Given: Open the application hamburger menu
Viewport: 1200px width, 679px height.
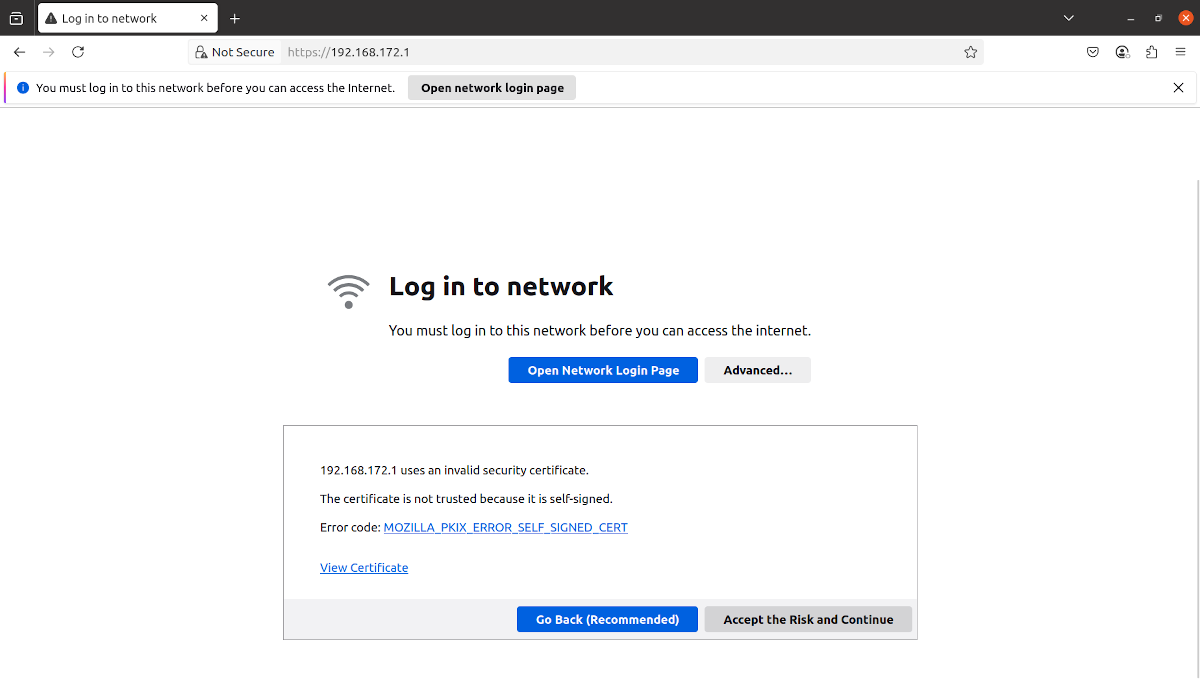Looking at the screenshot, I should (x=1181, y=52).
